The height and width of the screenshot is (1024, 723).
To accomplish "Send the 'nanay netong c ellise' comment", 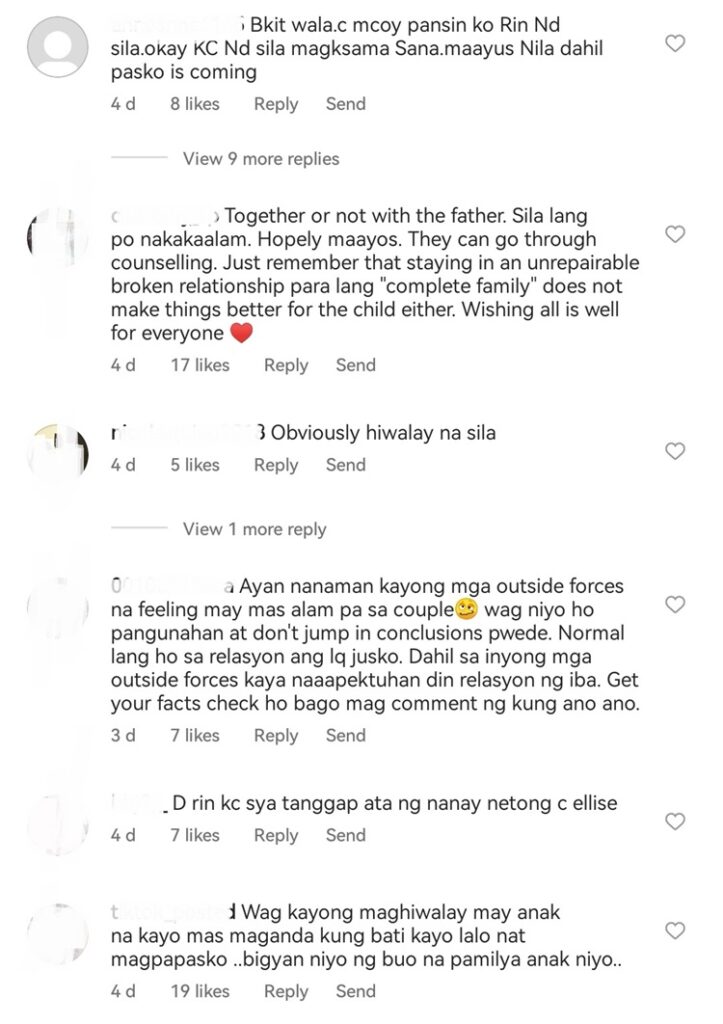I will point(345,835).
